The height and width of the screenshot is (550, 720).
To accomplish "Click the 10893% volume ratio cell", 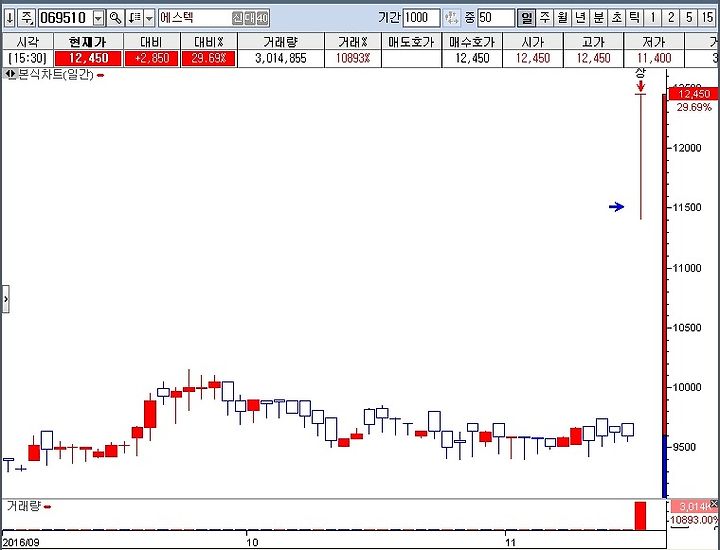I will pos(353,58).
